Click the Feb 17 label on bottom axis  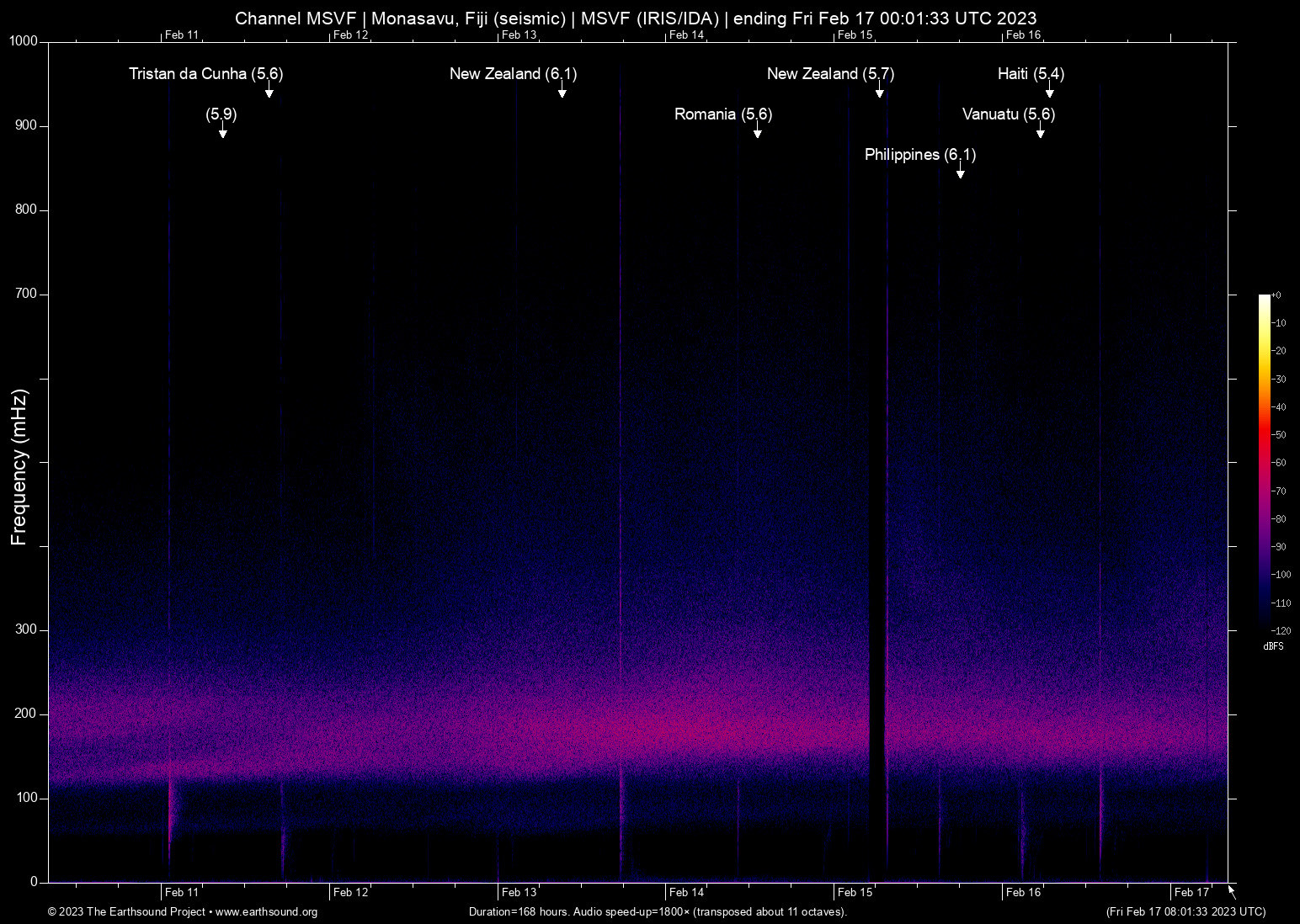point(1190,892)
